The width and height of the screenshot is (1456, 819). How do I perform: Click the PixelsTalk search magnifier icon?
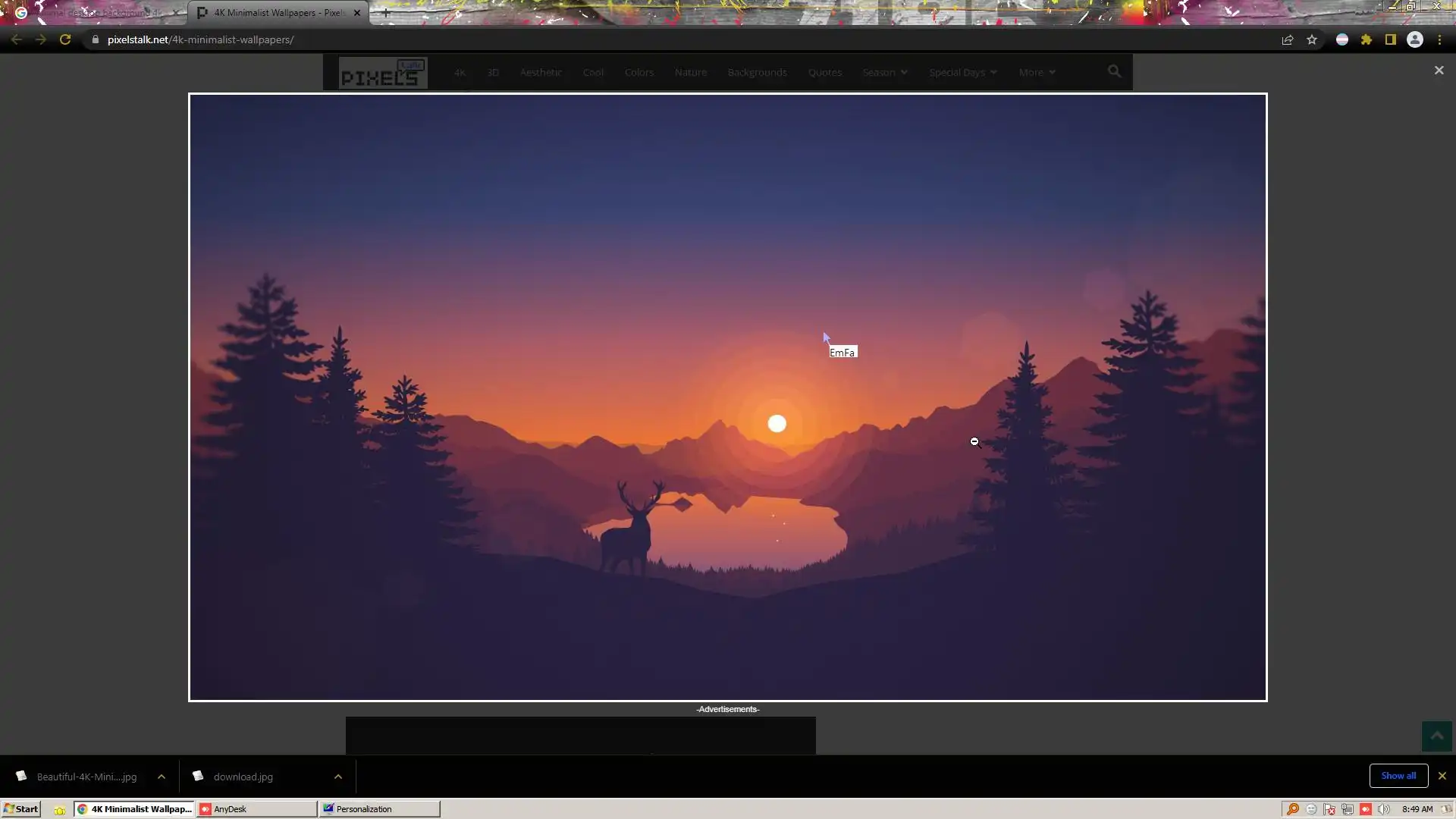click(x=1114, y=71)
